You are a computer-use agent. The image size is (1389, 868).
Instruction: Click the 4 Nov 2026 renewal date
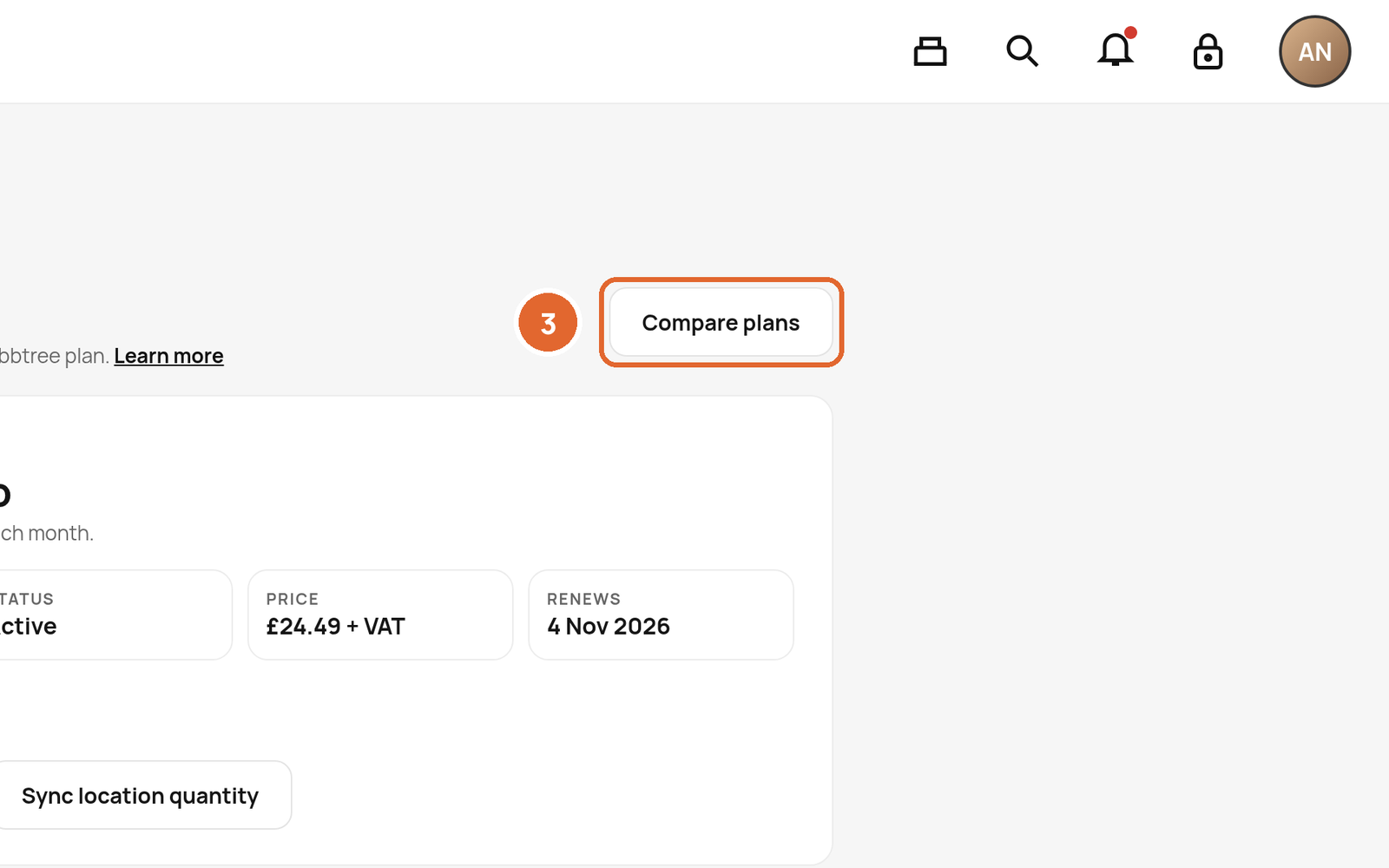(x=609, y=627)
